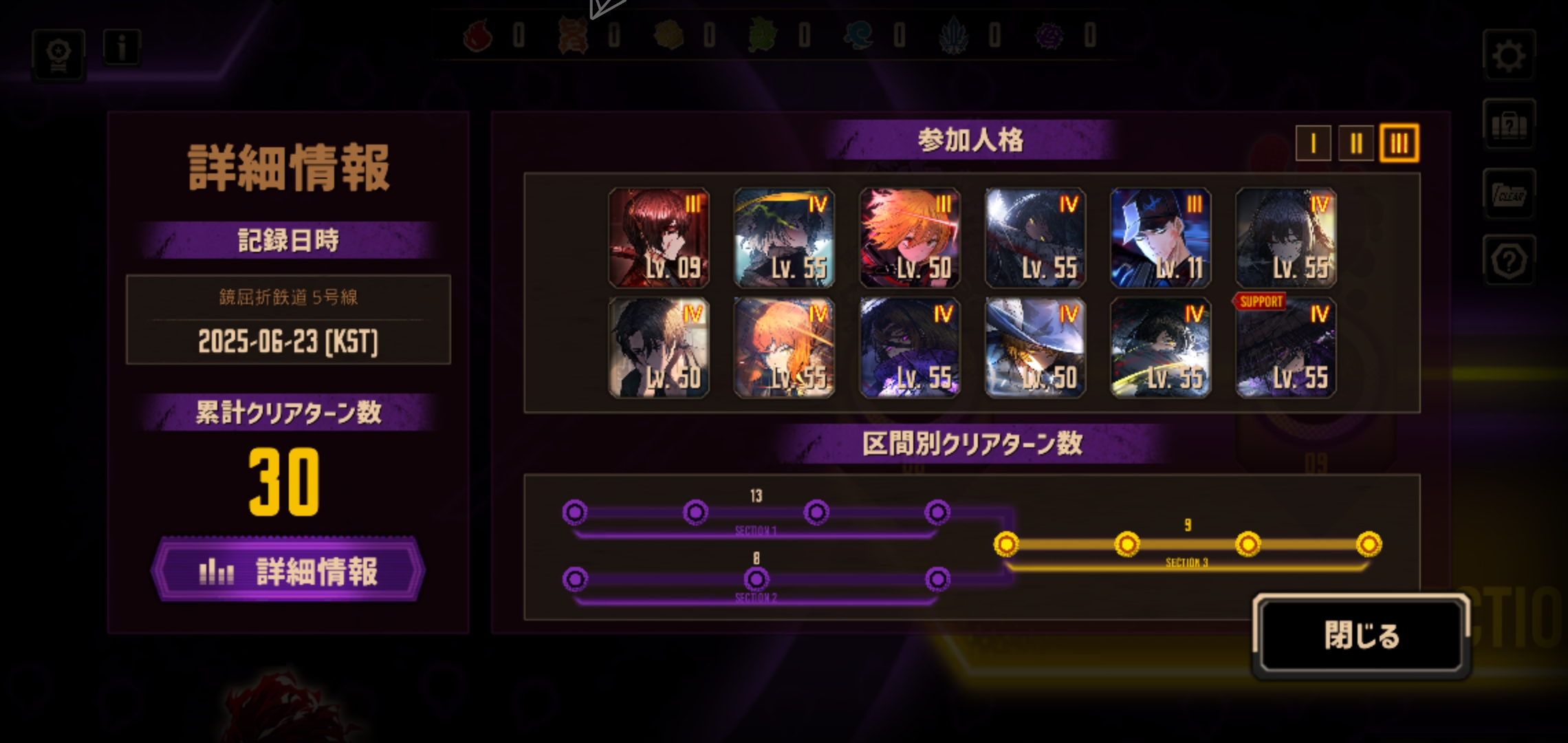Click the first node of Section 1
This screenshot has height=743, width=1568.
(x=575, y=512)
